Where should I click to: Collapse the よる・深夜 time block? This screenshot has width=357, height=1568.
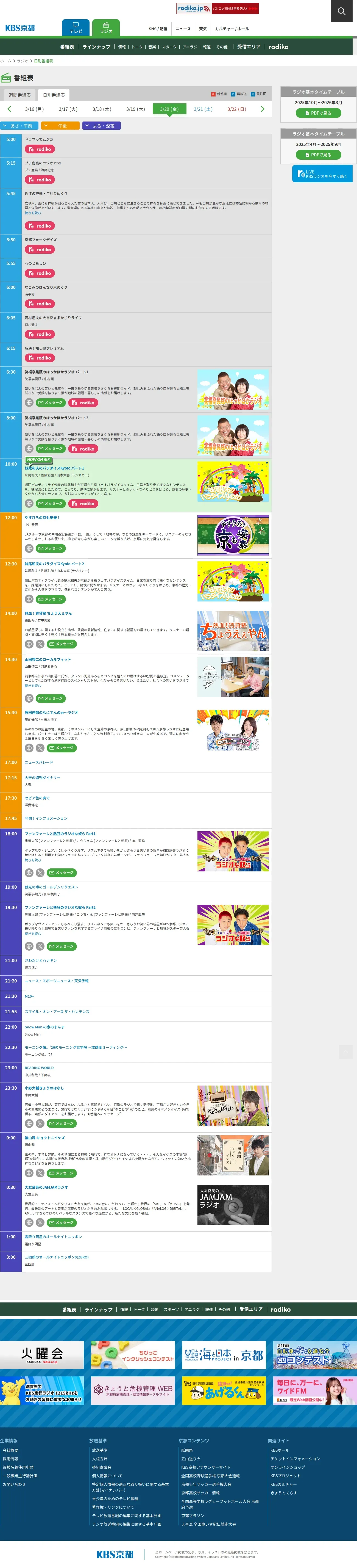coord(102,126)
